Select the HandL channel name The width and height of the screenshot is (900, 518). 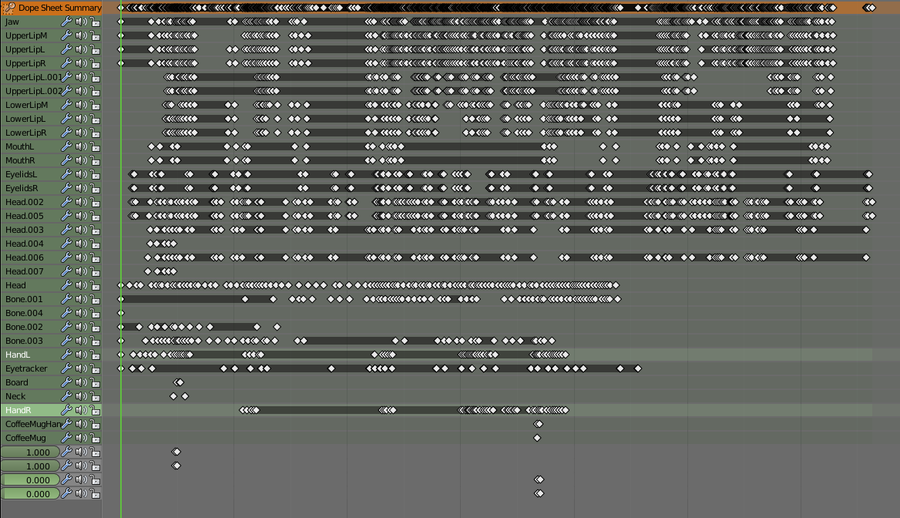click(17, 355)
